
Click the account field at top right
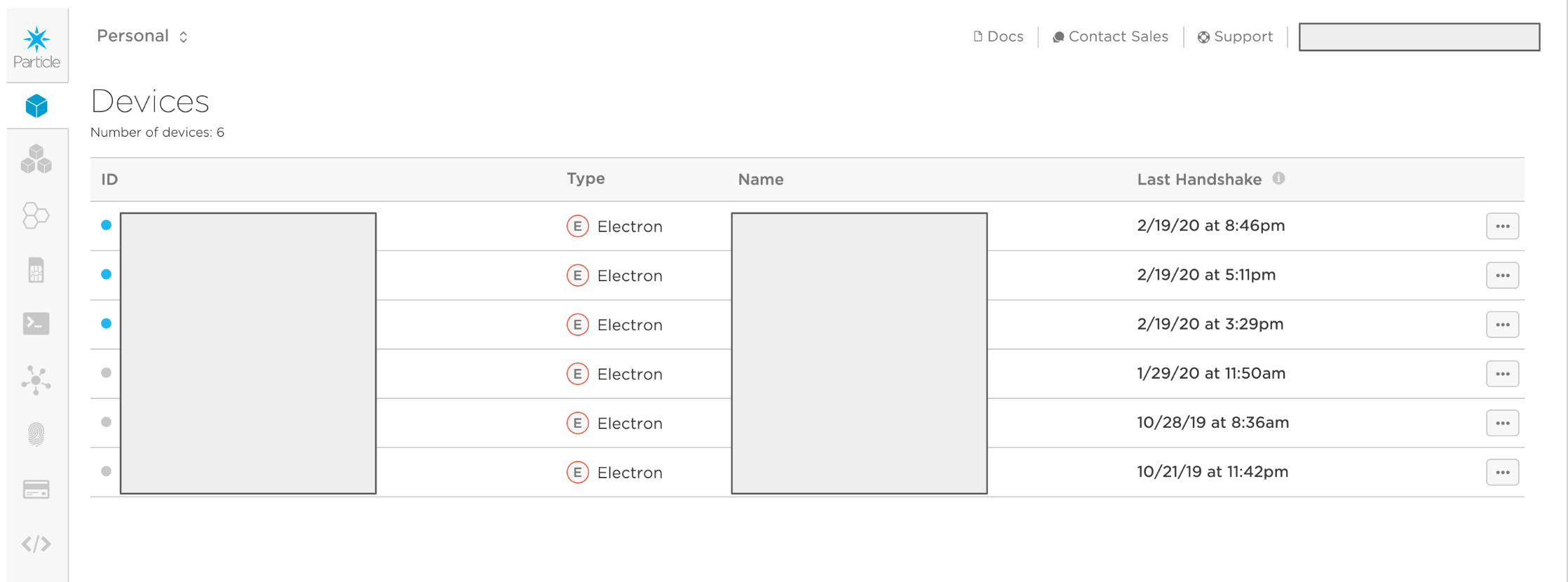click(x=1419, y=36)
